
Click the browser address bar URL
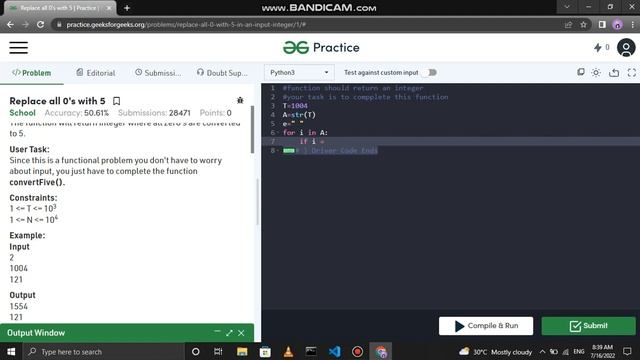pos(186,24)
